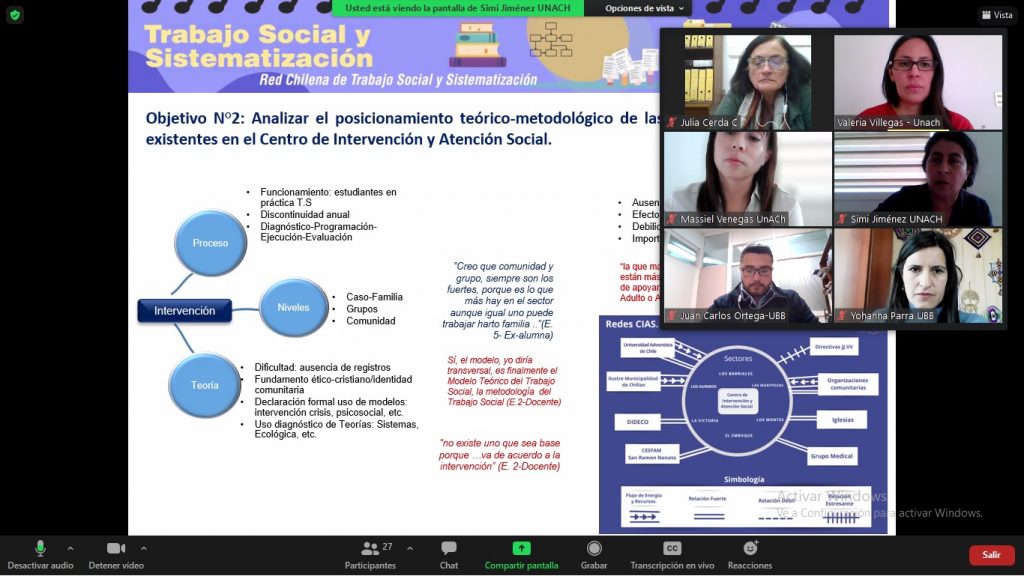The height and width of the screenshot is (576, 1024).
Task: Mute microphone with Desactivar audio
Action: pos(40,554)
